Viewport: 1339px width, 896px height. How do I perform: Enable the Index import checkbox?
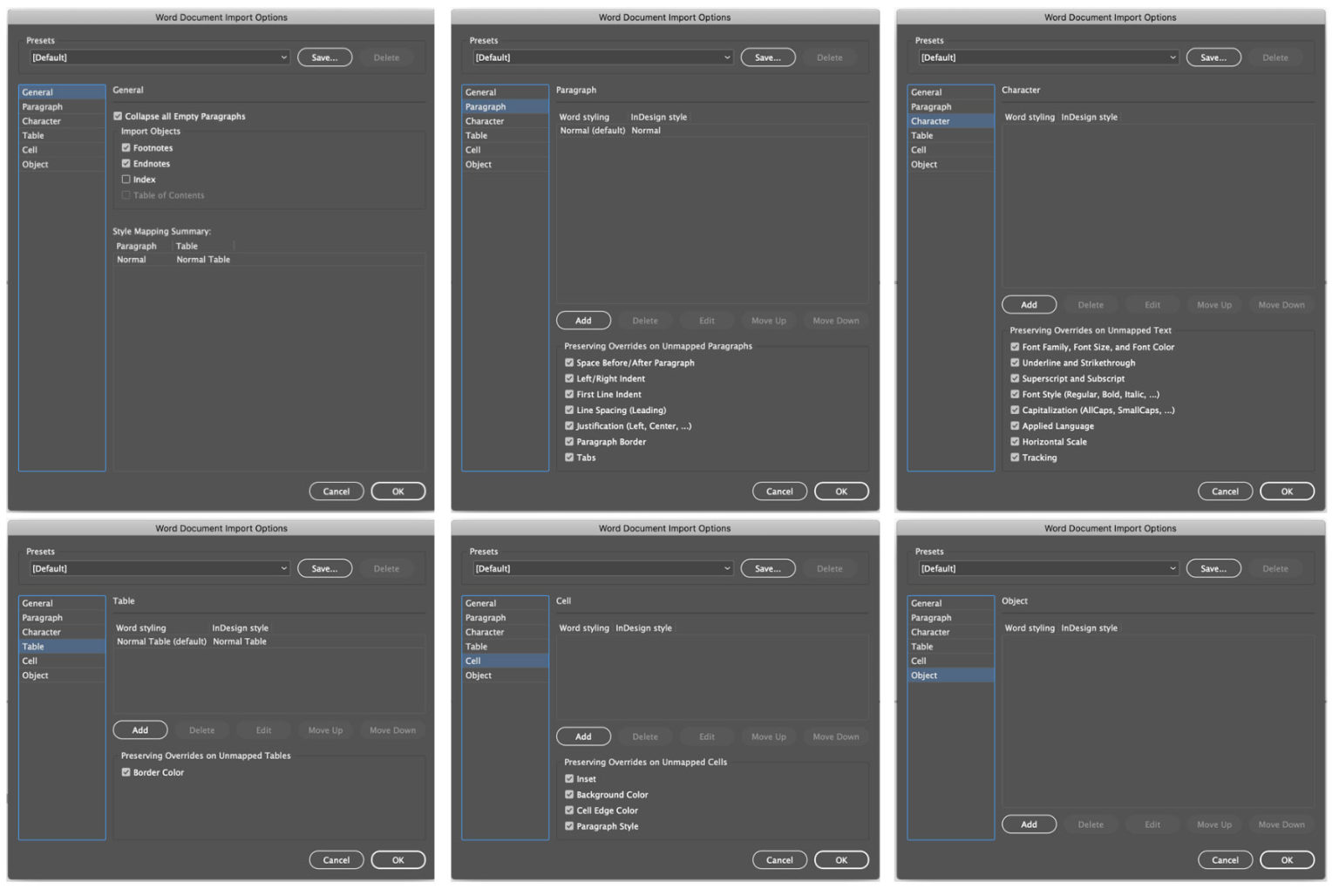(126, 180)
